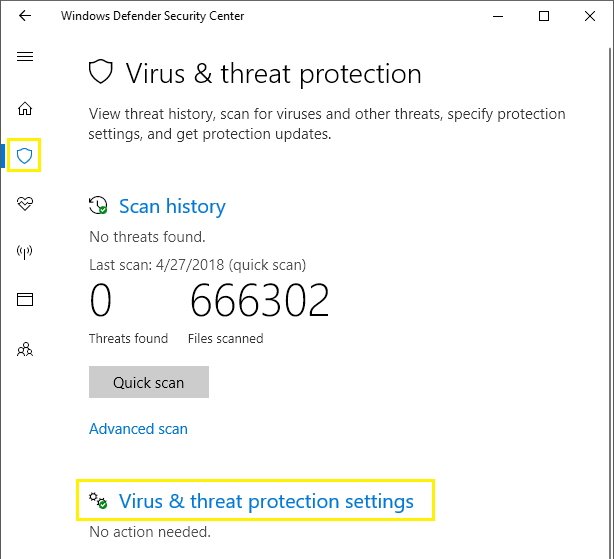Maximize the Windows Defender Security Center window

[544, 16]
